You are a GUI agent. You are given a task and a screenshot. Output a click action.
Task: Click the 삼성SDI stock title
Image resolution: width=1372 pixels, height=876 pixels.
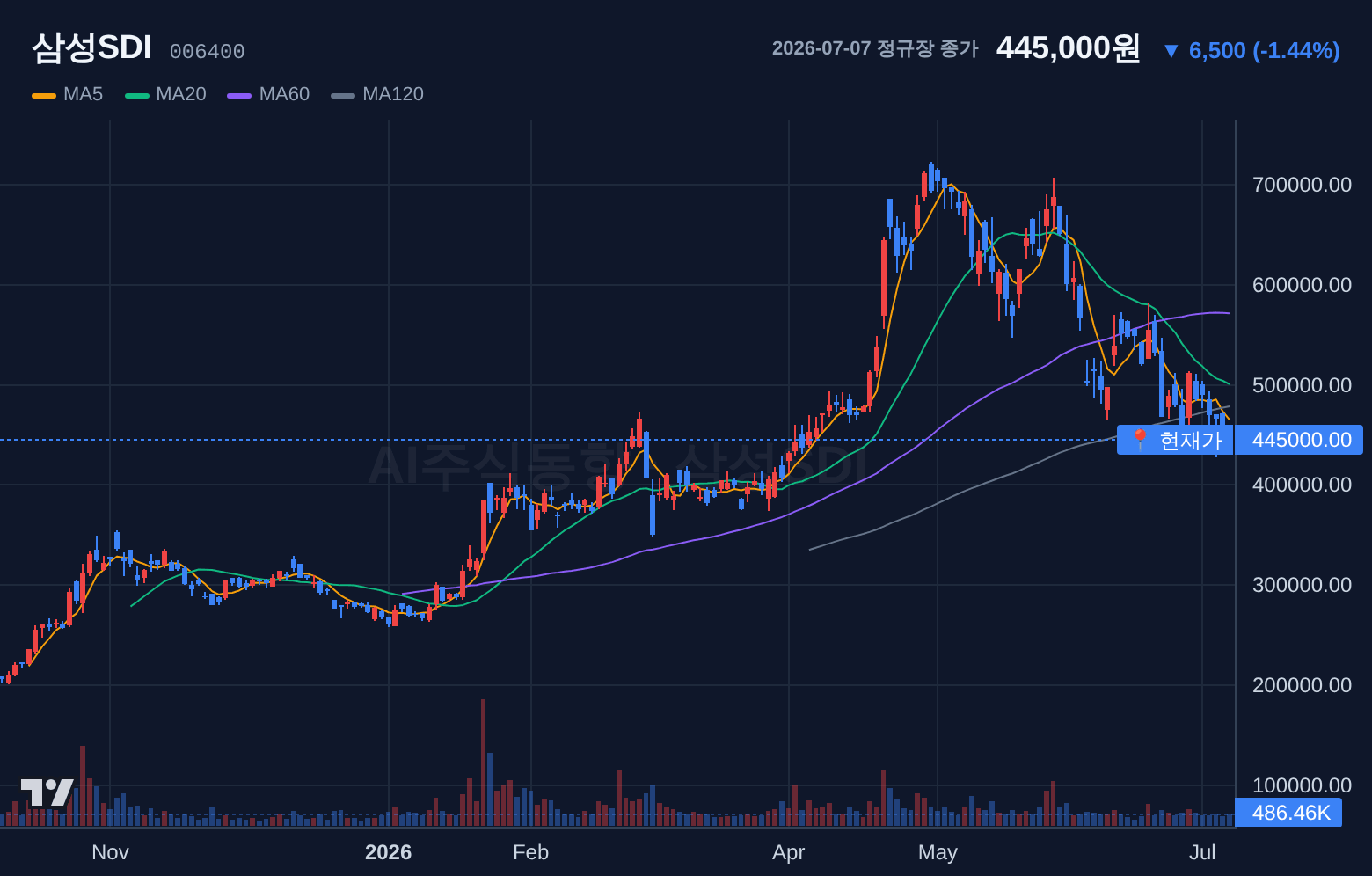tap(92, 47)
